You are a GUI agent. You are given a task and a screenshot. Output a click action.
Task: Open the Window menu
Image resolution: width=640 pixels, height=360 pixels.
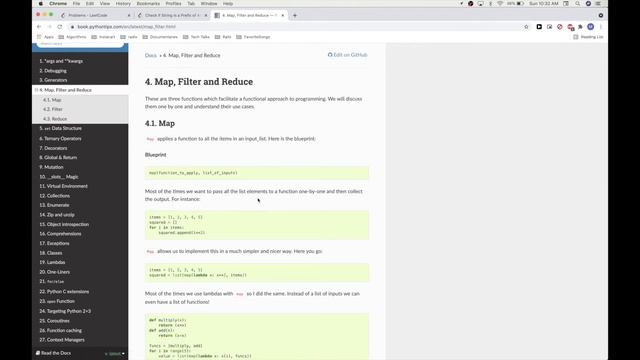209,4
